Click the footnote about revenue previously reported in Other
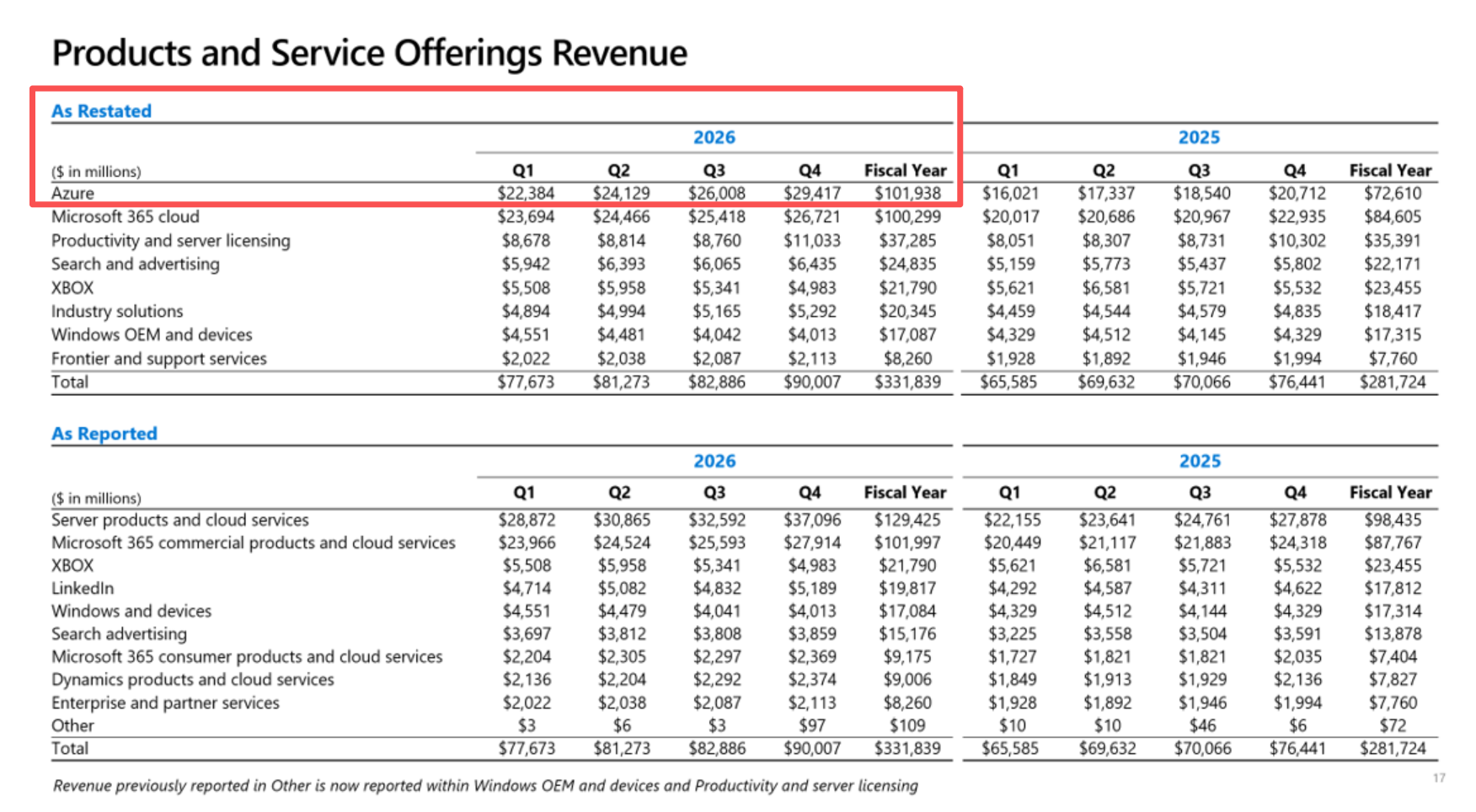Screen dimensions: 1476x812 pos(485,786)
